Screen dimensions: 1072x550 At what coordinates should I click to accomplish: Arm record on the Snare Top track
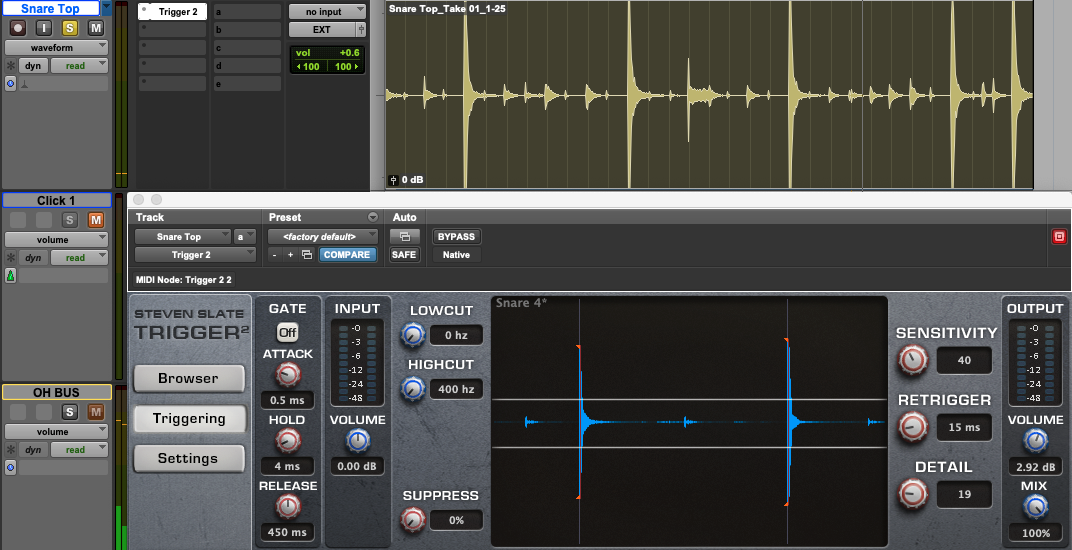point(18,28)
